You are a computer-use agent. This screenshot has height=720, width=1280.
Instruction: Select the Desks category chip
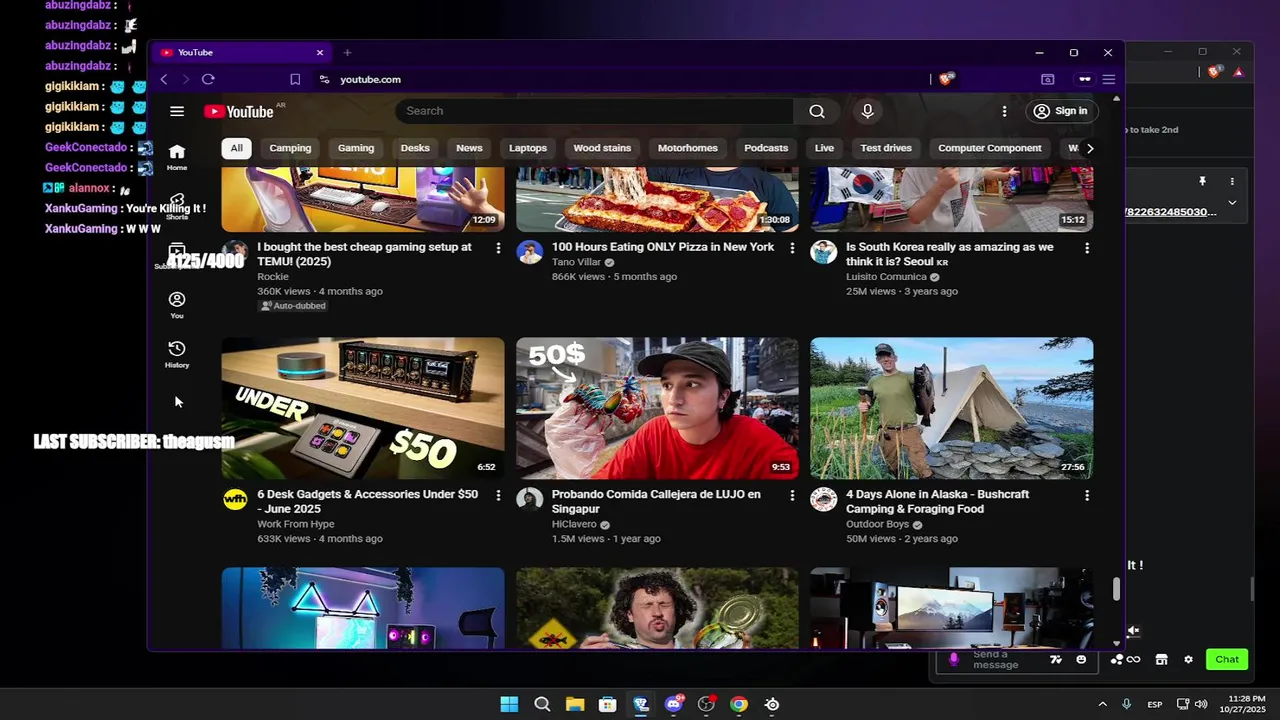[415, 148]
